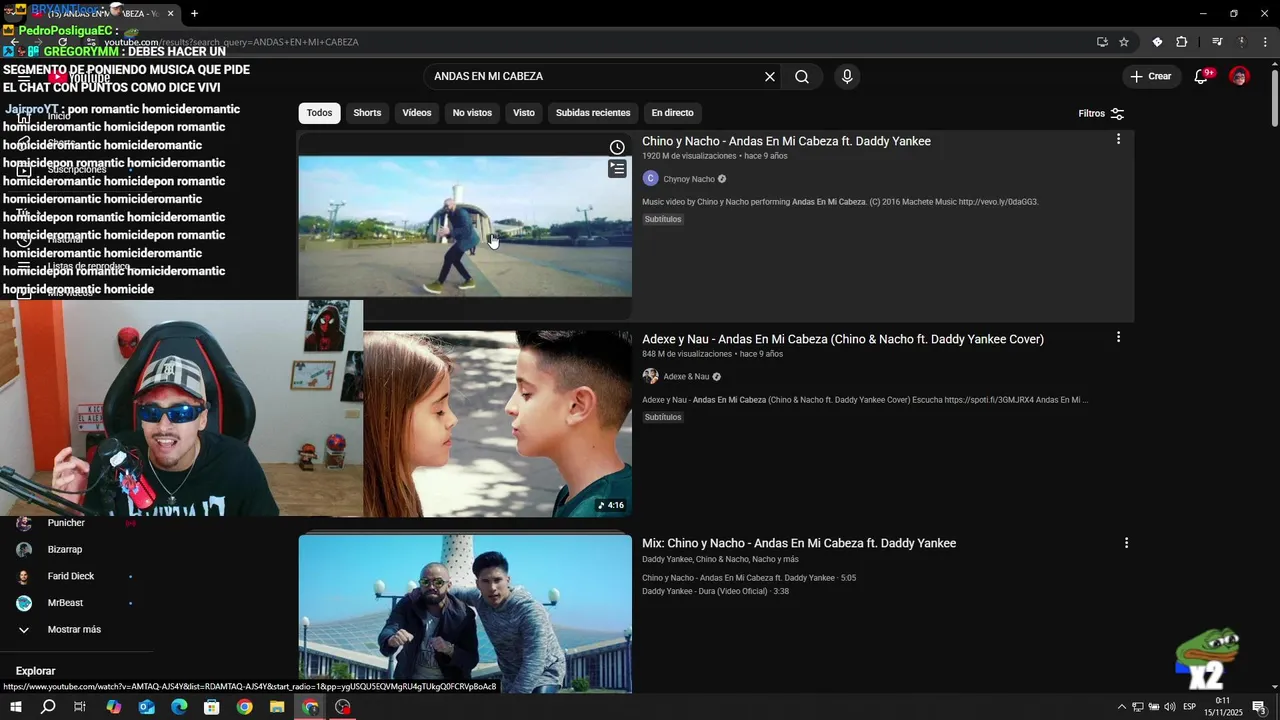Open Chynoy Nacho channel link
Viewport: 1280px width, 720px height.
[x=689, y=179]
